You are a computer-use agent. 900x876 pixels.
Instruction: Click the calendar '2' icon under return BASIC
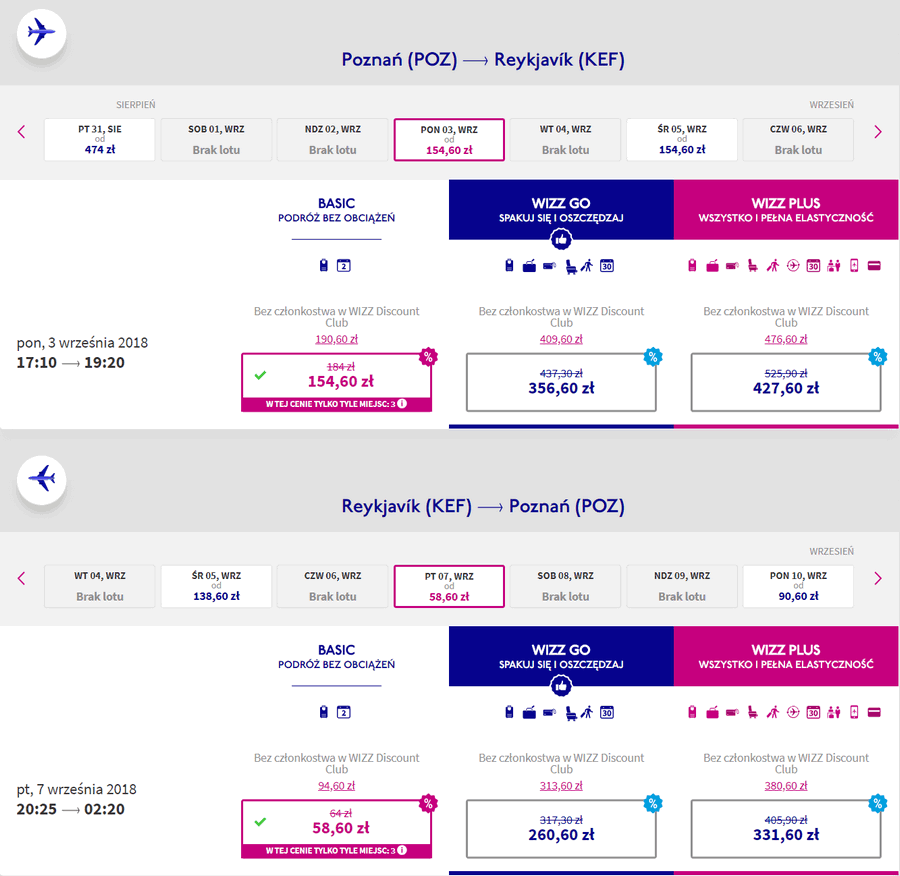pos(343,712)
